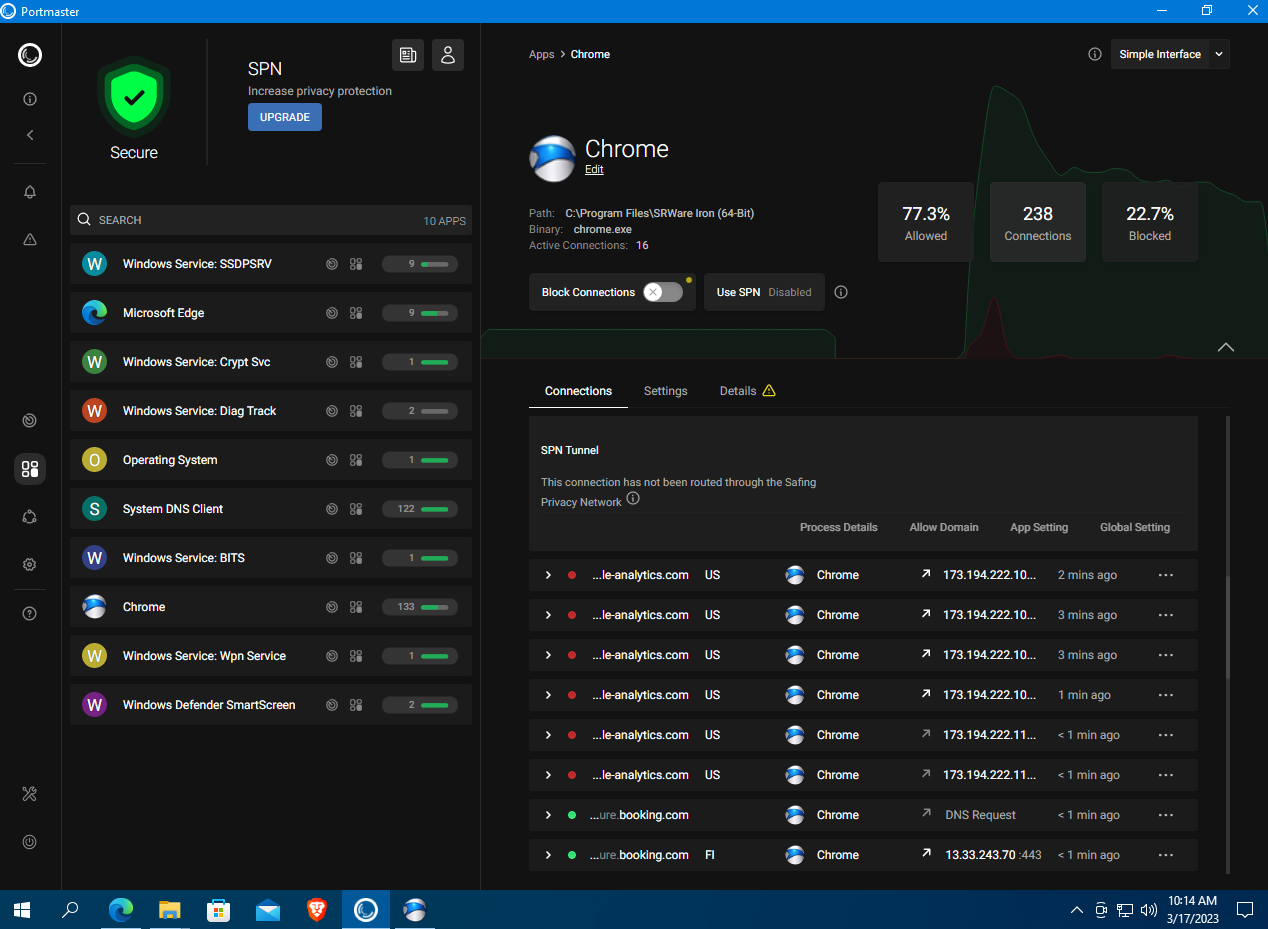This screenshot has height=929, width=1268.
Task: Switch to the Settings tab
Action: (x=665, y=391)
